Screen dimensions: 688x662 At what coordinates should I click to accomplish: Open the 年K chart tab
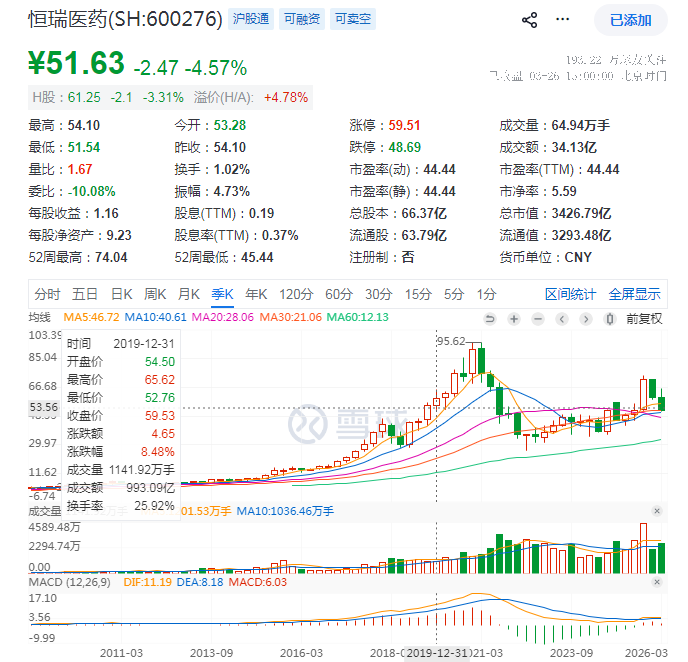[256, 294]
